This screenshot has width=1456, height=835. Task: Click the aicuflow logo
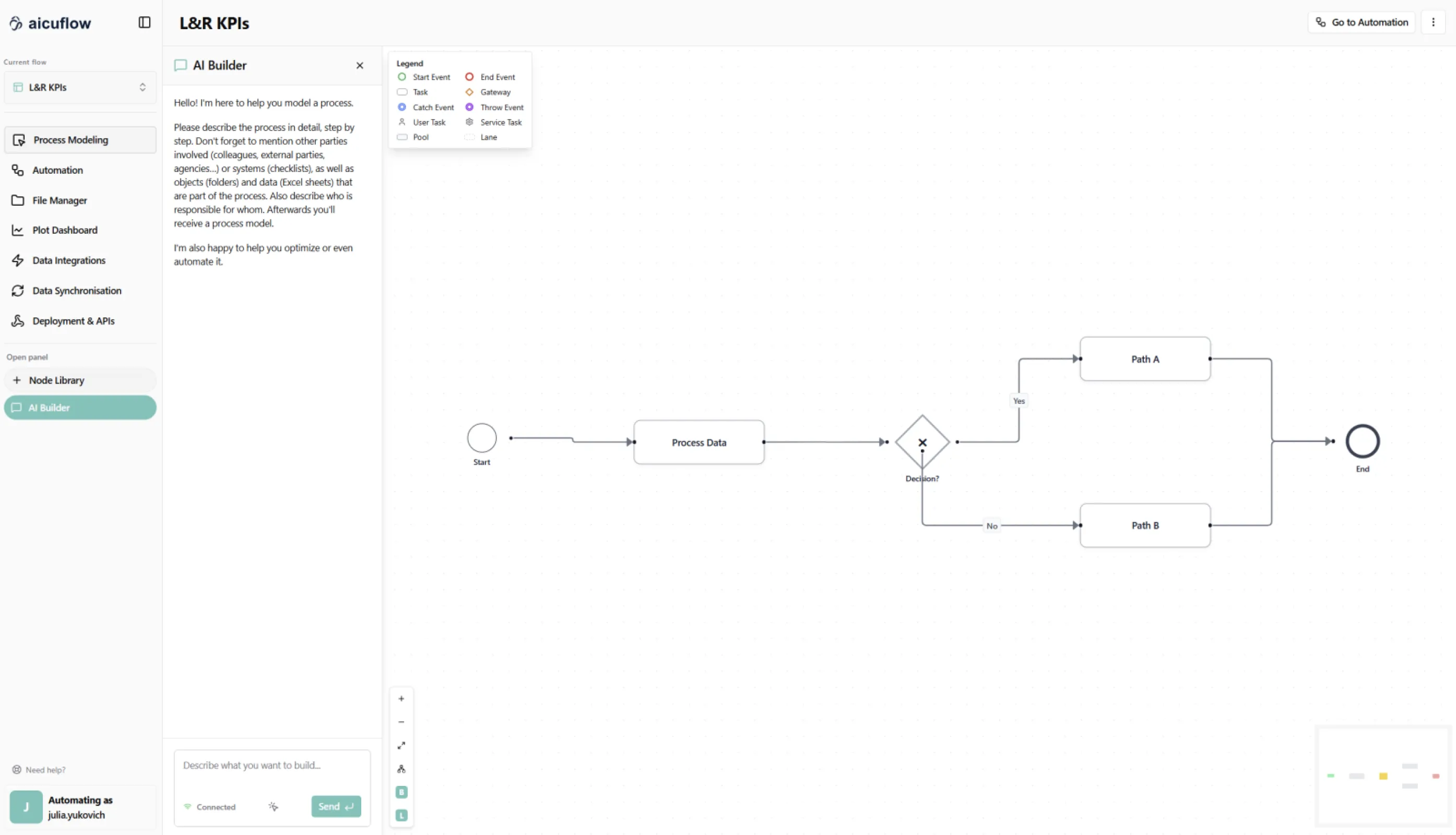point(51,23)
